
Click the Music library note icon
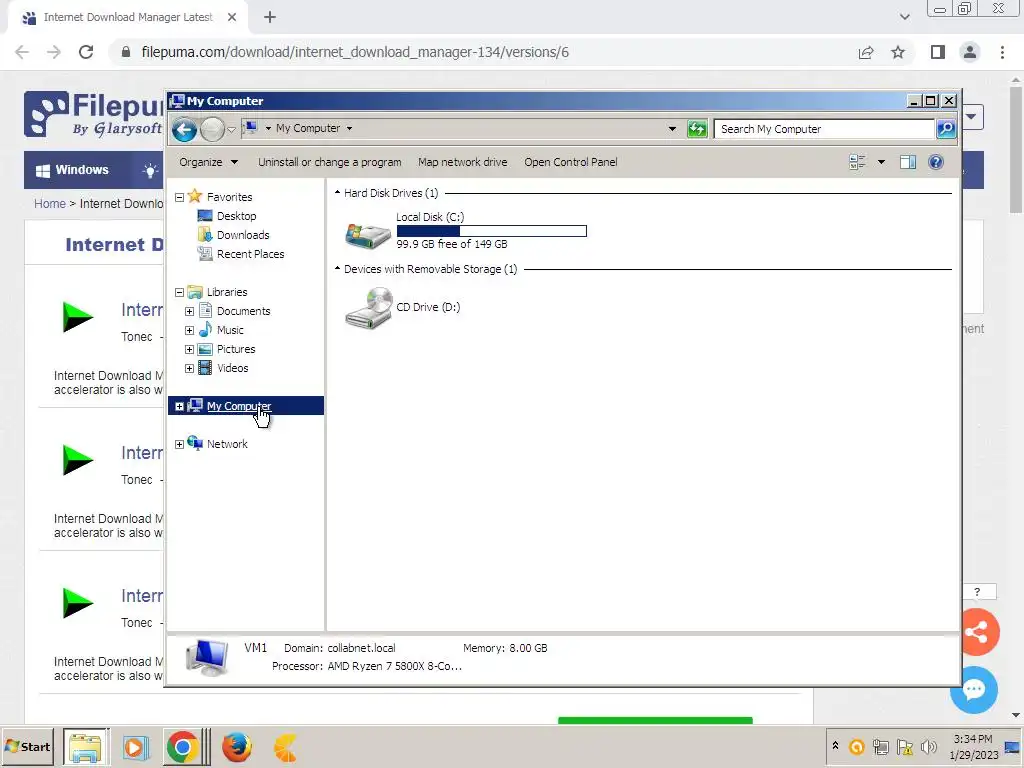tap(205, 329)
